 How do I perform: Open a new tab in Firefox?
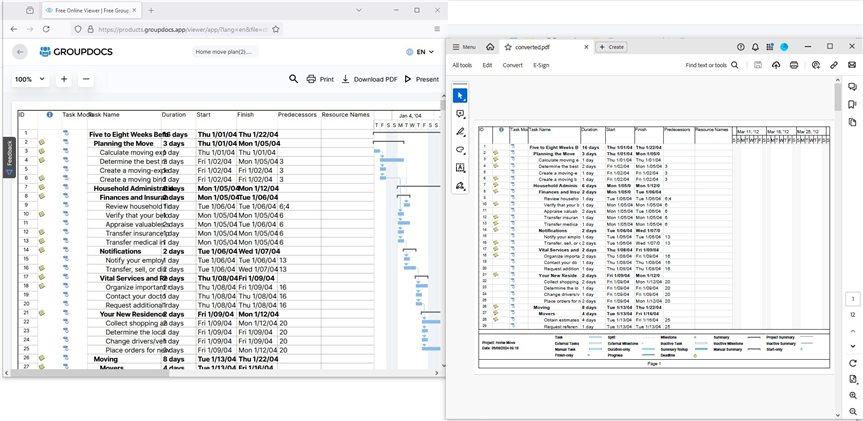(x=151, y=10)
